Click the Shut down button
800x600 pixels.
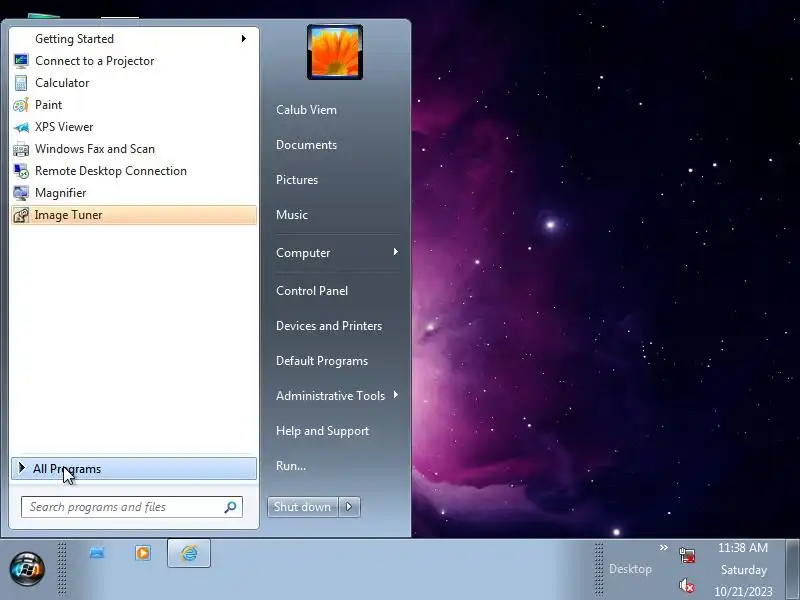[x=303, y=507]
